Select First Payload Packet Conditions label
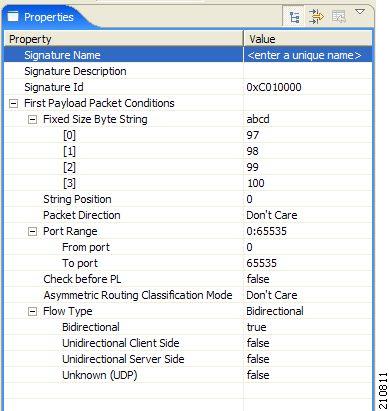 pos(99,103)
